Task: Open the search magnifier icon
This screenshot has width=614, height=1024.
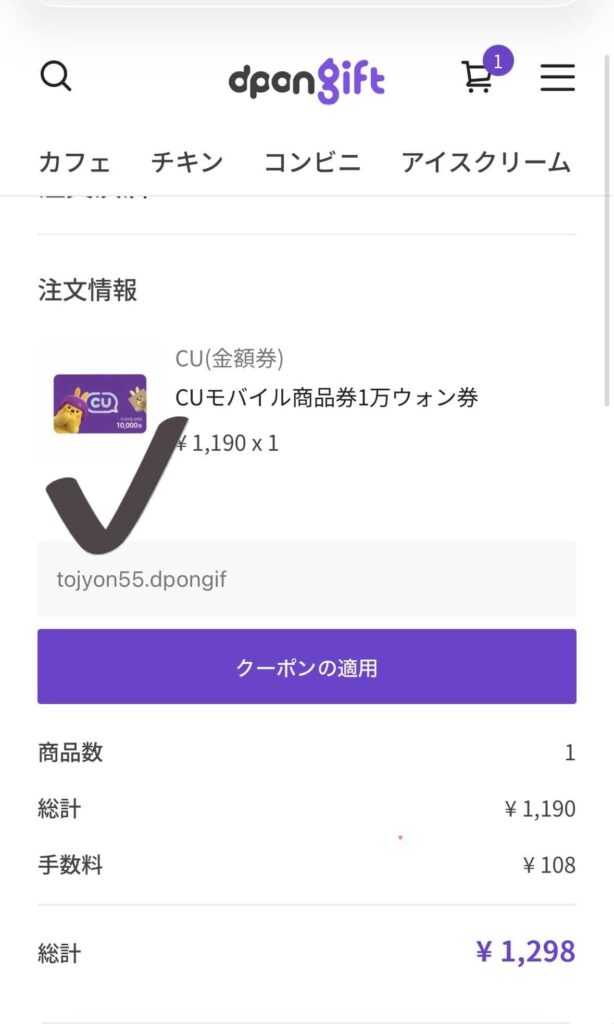Action: (56, 77)
